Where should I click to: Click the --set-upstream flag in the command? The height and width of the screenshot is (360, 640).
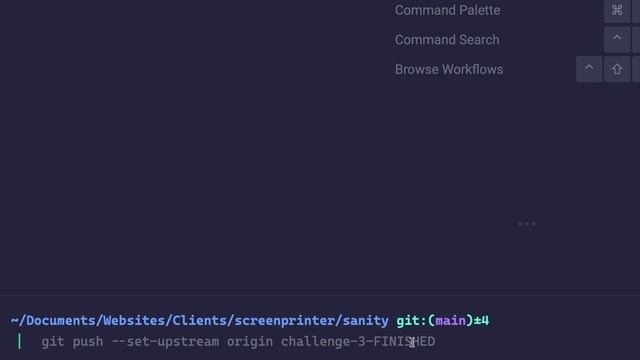coord(165,342)
